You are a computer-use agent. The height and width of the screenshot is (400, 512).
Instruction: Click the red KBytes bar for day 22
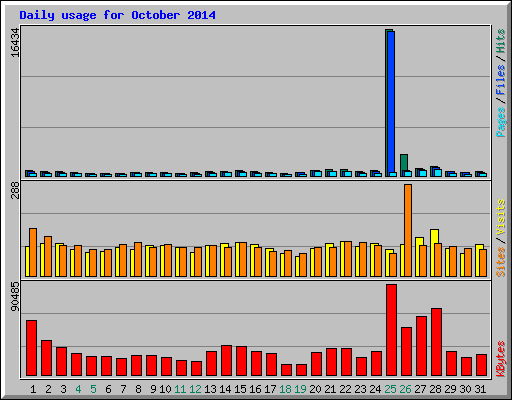(x=346, y=362)
